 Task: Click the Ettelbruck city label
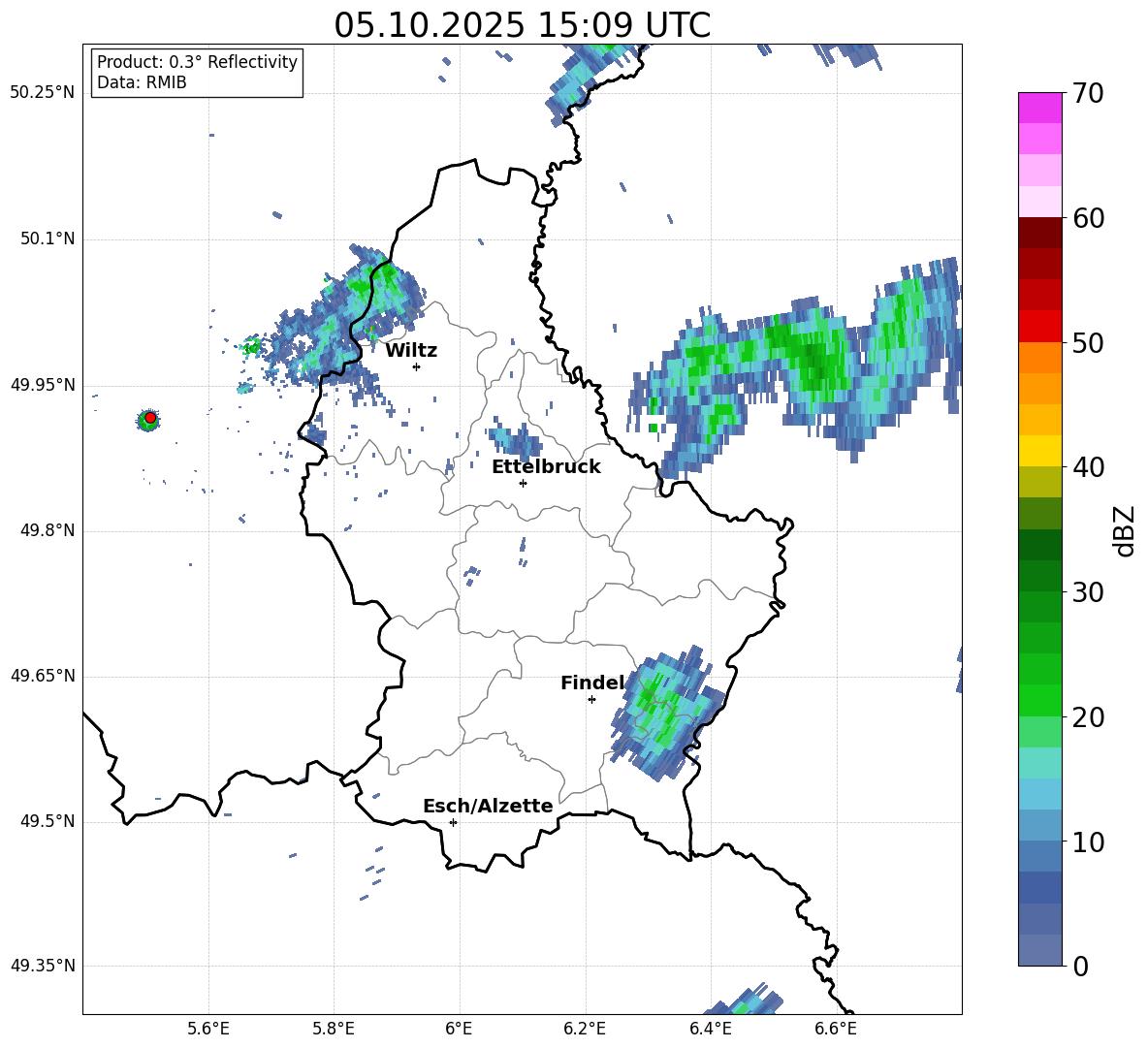pyautogui.click(x=546, y=467)
